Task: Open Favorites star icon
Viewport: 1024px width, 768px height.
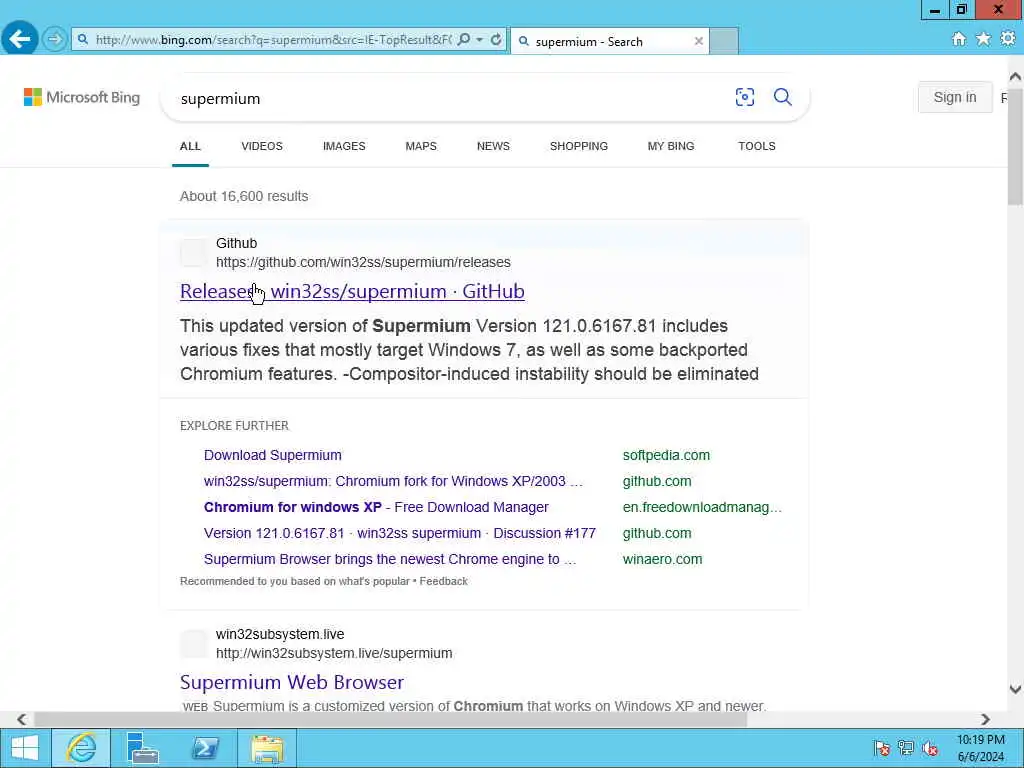Action: tap(983, 39)
